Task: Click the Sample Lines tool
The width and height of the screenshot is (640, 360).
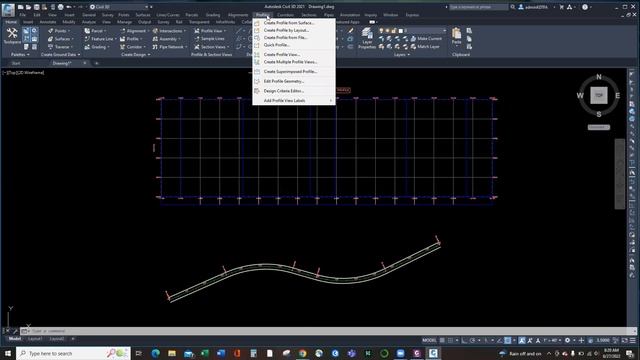Action: (x=209, y=39)
